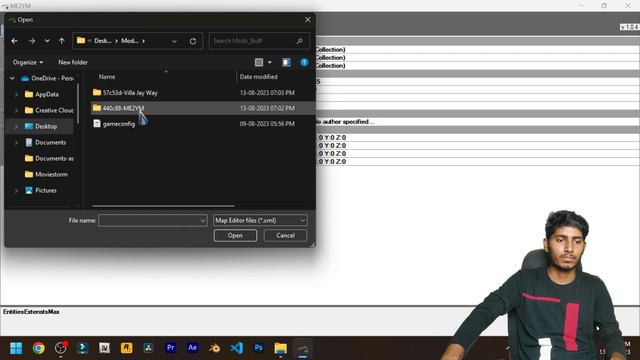Toggle the preview pane
Viewport: 640px width, 360px height.
click(x=287, y=62)
